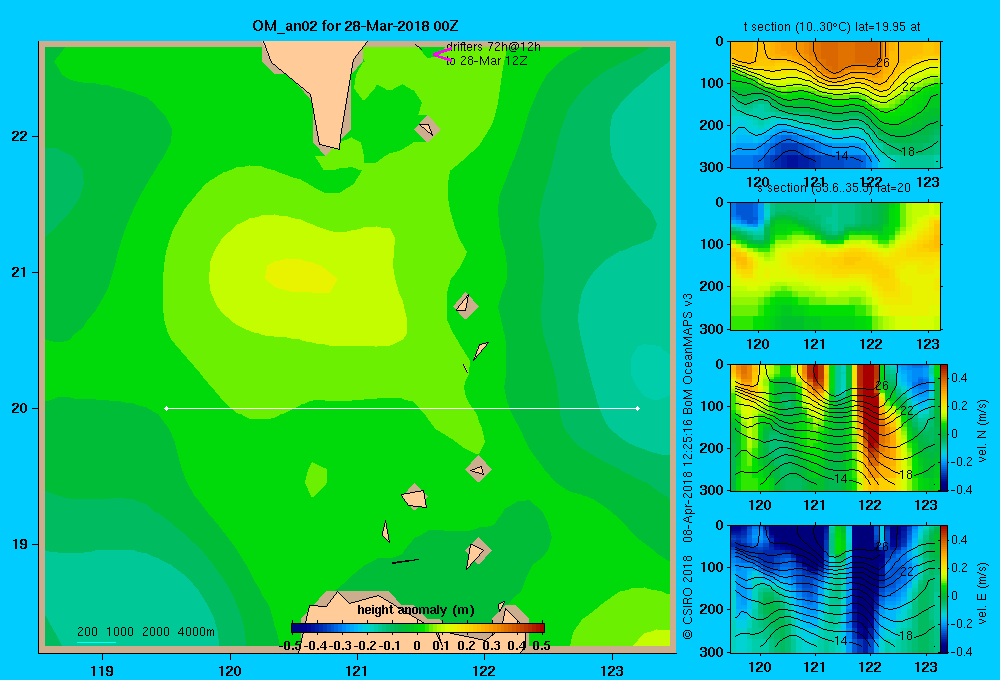Click the vel. N color scale bar
1000x680 pixels.
tap(944, 427)
